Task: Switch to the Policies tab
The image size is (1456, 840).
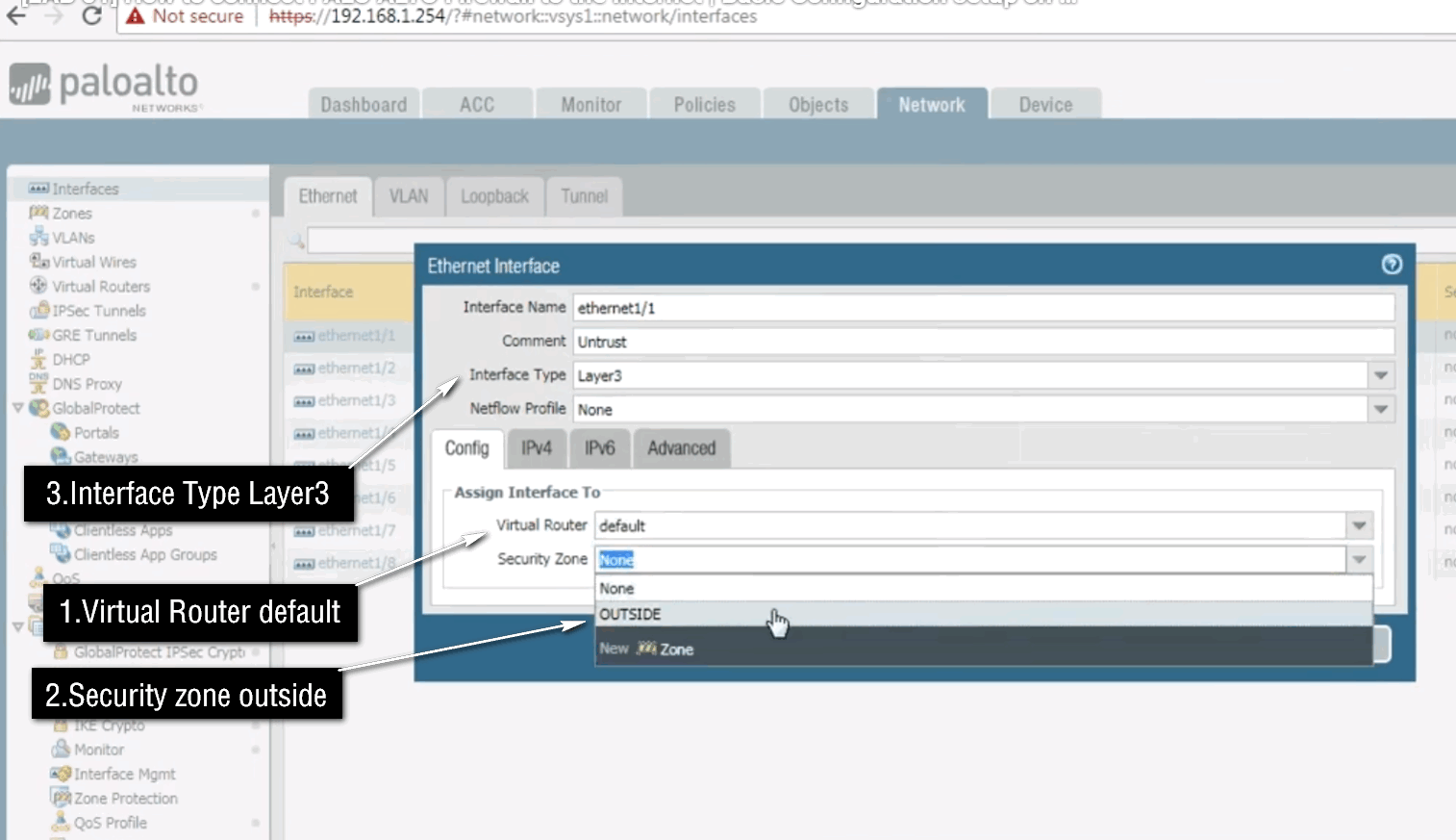Action: tap(704, 104)
